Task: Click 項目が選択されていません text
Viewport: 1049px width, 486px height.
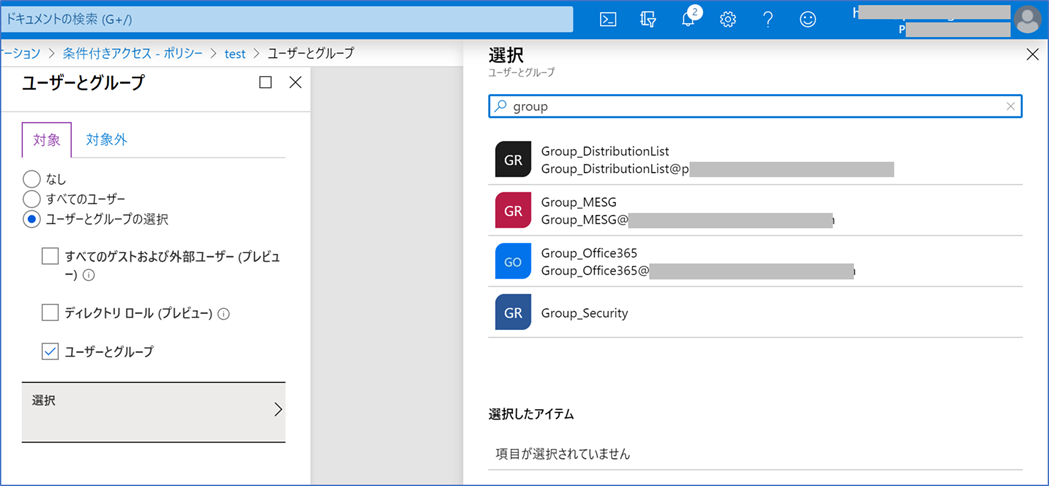Action: [563, 454]
